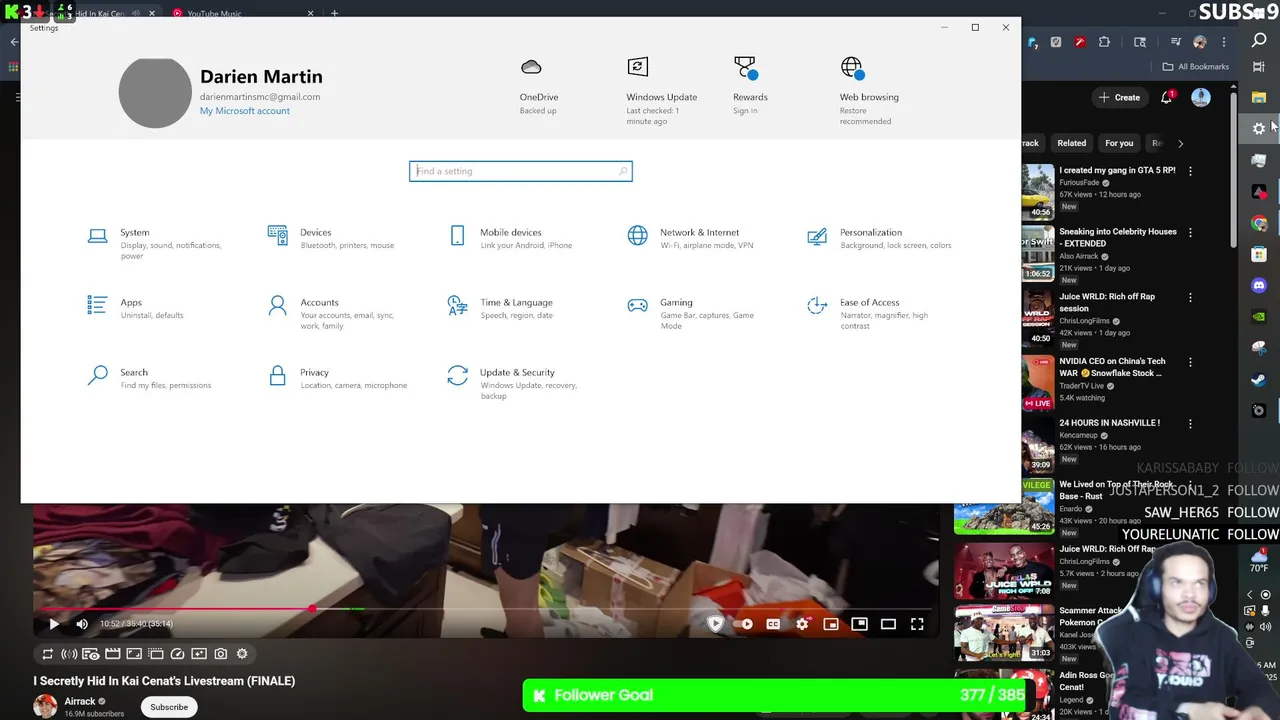
Task: Open the Airrack channel avatar
Action: tap(45, 707)
